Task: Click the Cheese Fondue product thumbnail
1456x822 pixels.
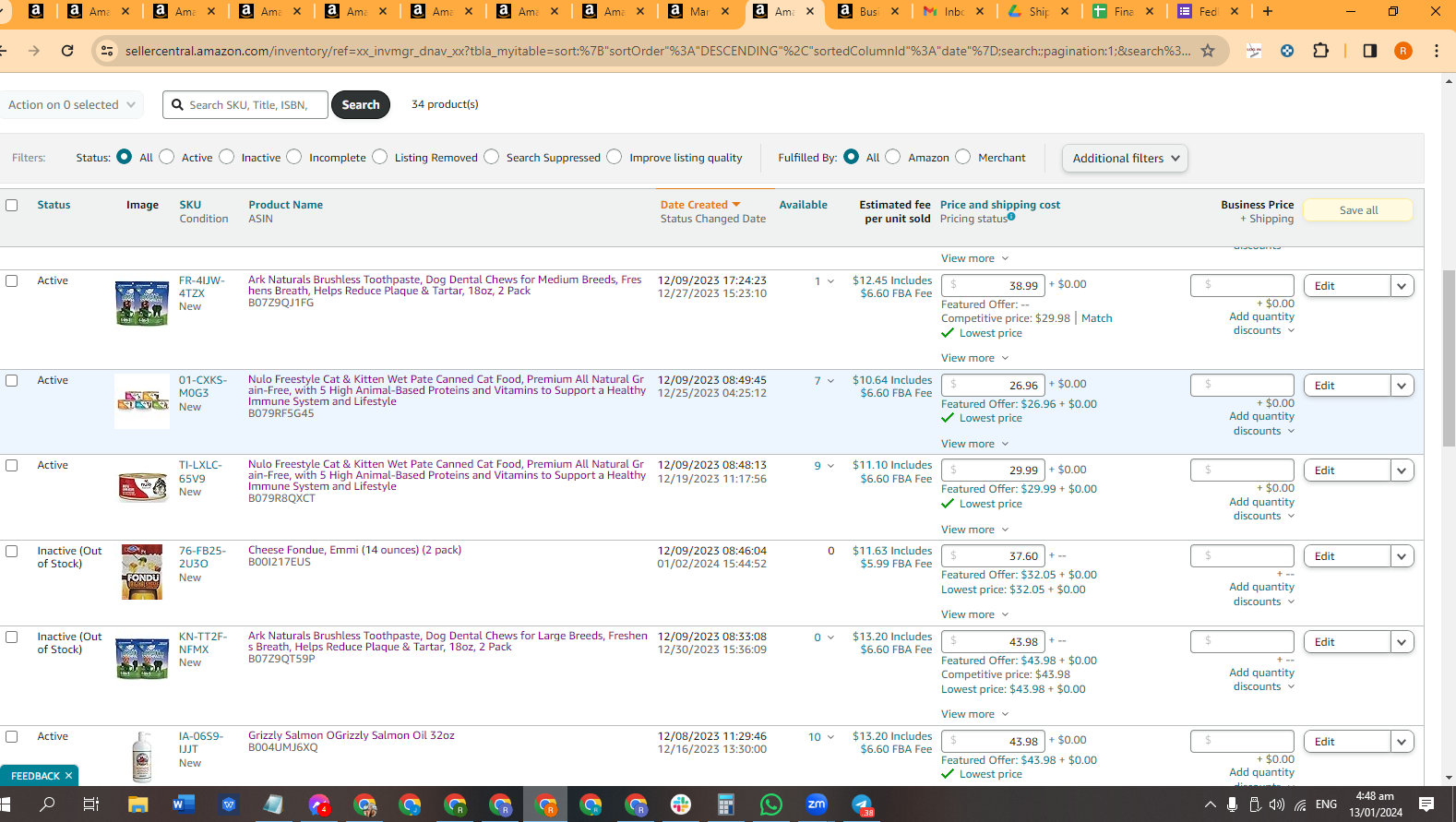Action: (142, 572)
